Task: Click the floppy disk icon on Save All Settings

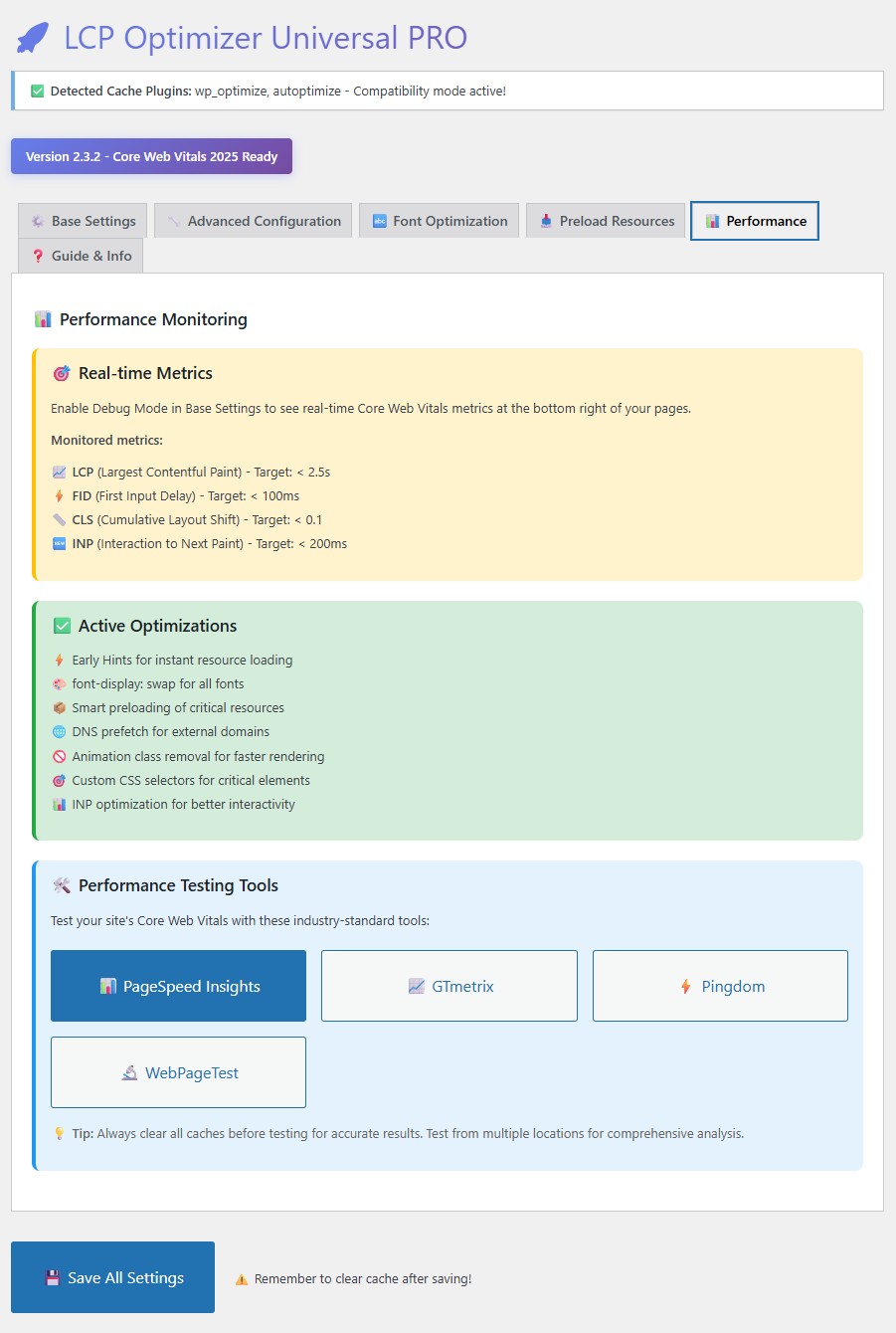Action: pos(52,1277)
